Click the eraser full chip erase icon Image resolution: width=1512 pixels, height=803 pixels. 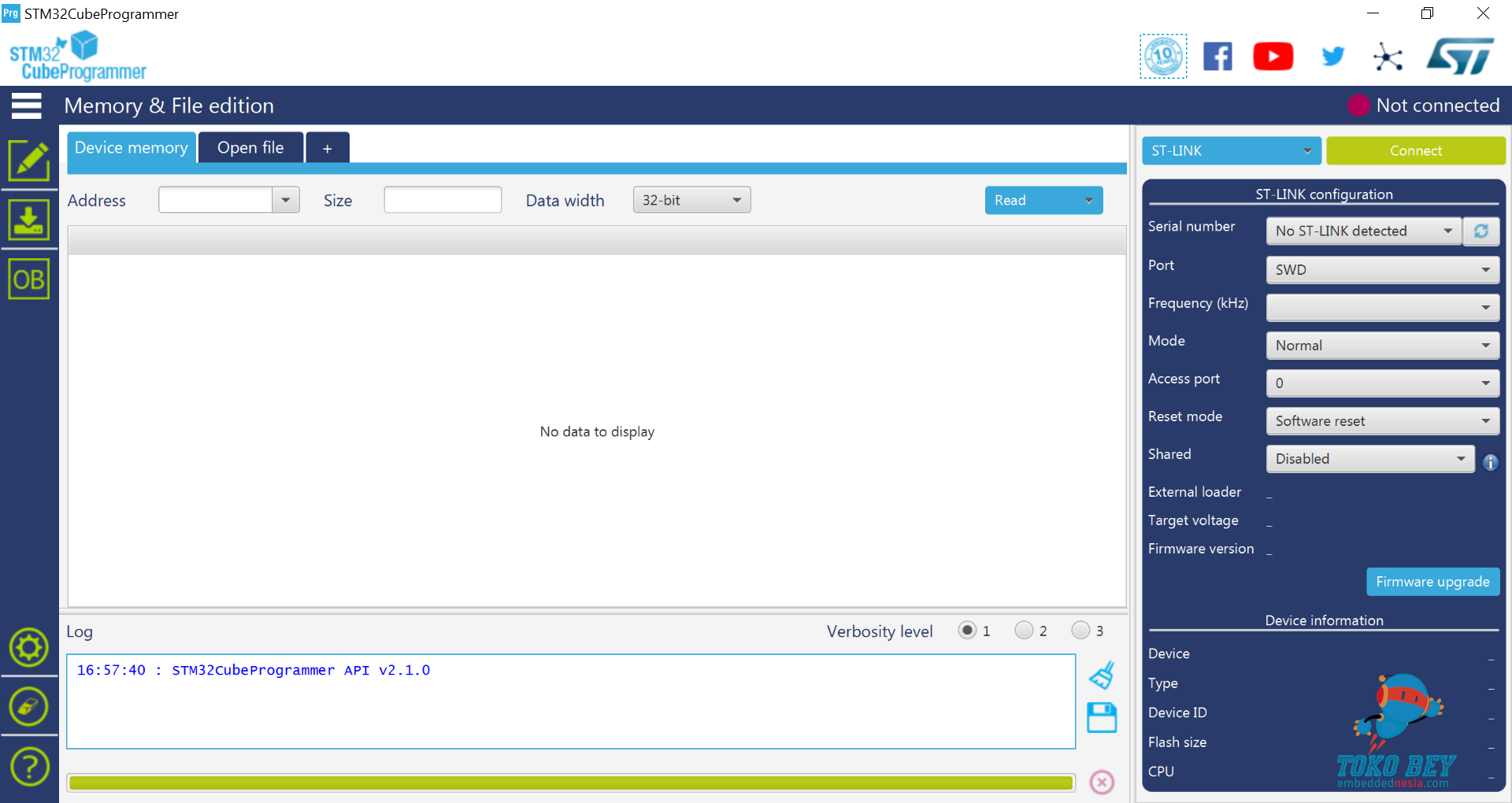[x=29, y=707]
